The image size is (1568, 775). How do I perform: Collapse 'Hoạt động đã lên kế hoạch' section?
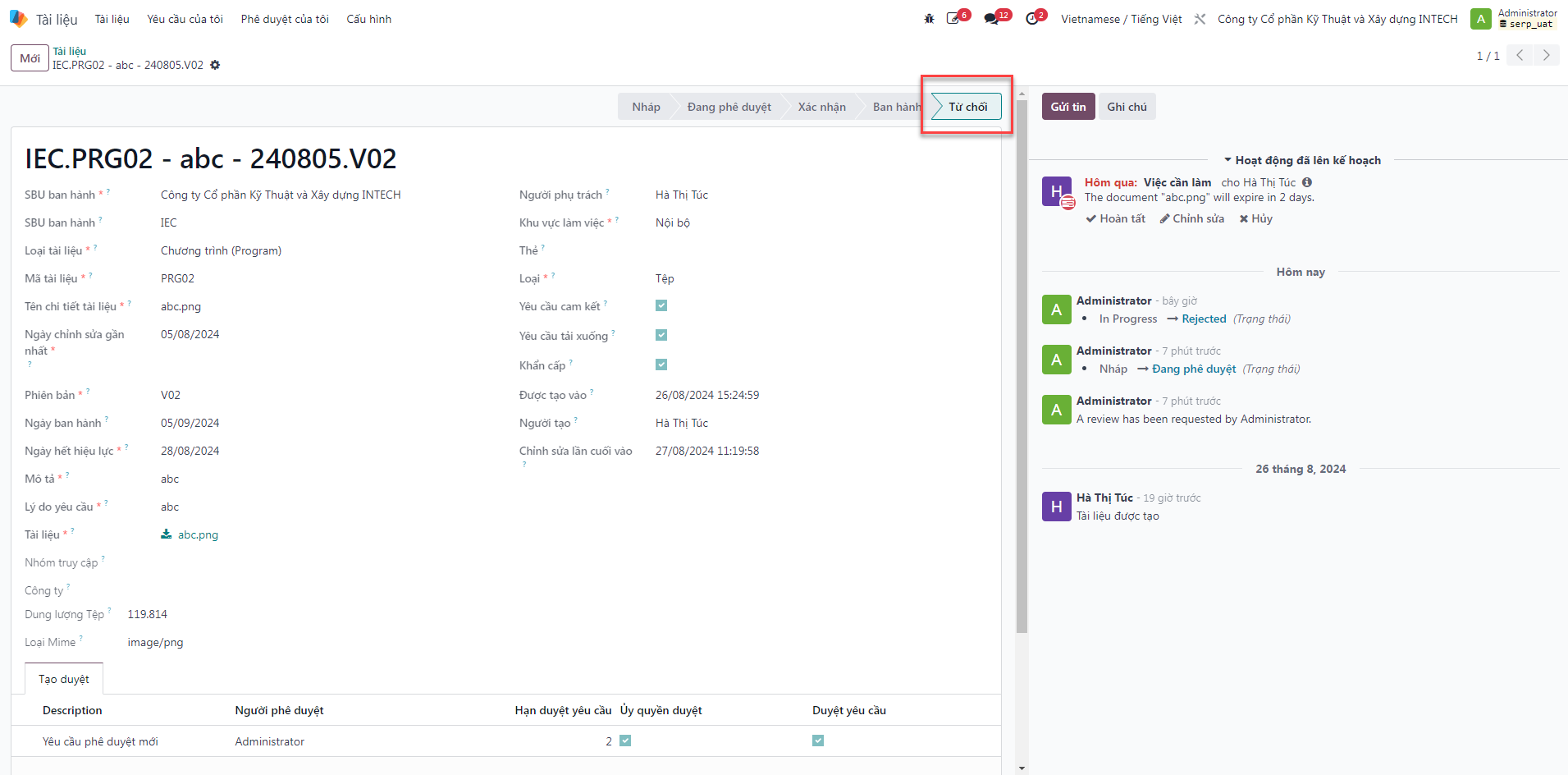(x=1302, y=160)
